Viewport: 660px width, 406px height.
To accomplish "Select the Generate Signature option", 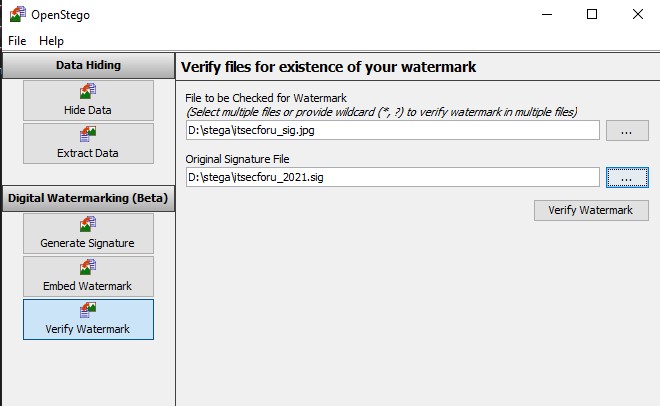I will click(88, 233).
